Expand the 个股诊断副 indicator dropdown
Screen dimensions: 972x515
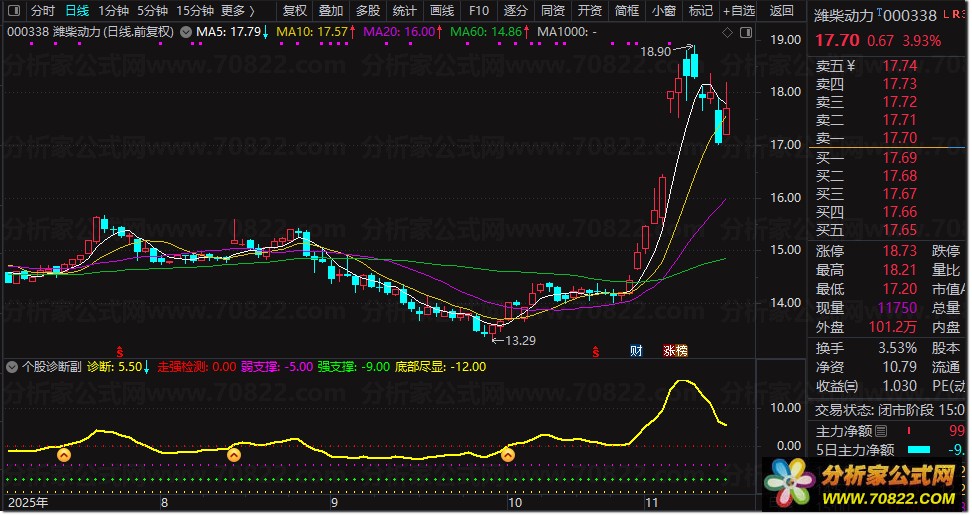point(12,367)
